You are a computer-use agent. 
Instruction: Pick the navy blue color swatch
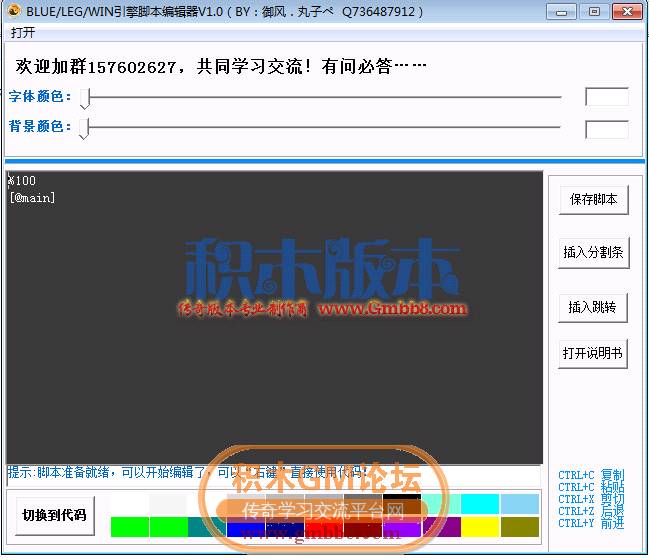tap(285, 526)
